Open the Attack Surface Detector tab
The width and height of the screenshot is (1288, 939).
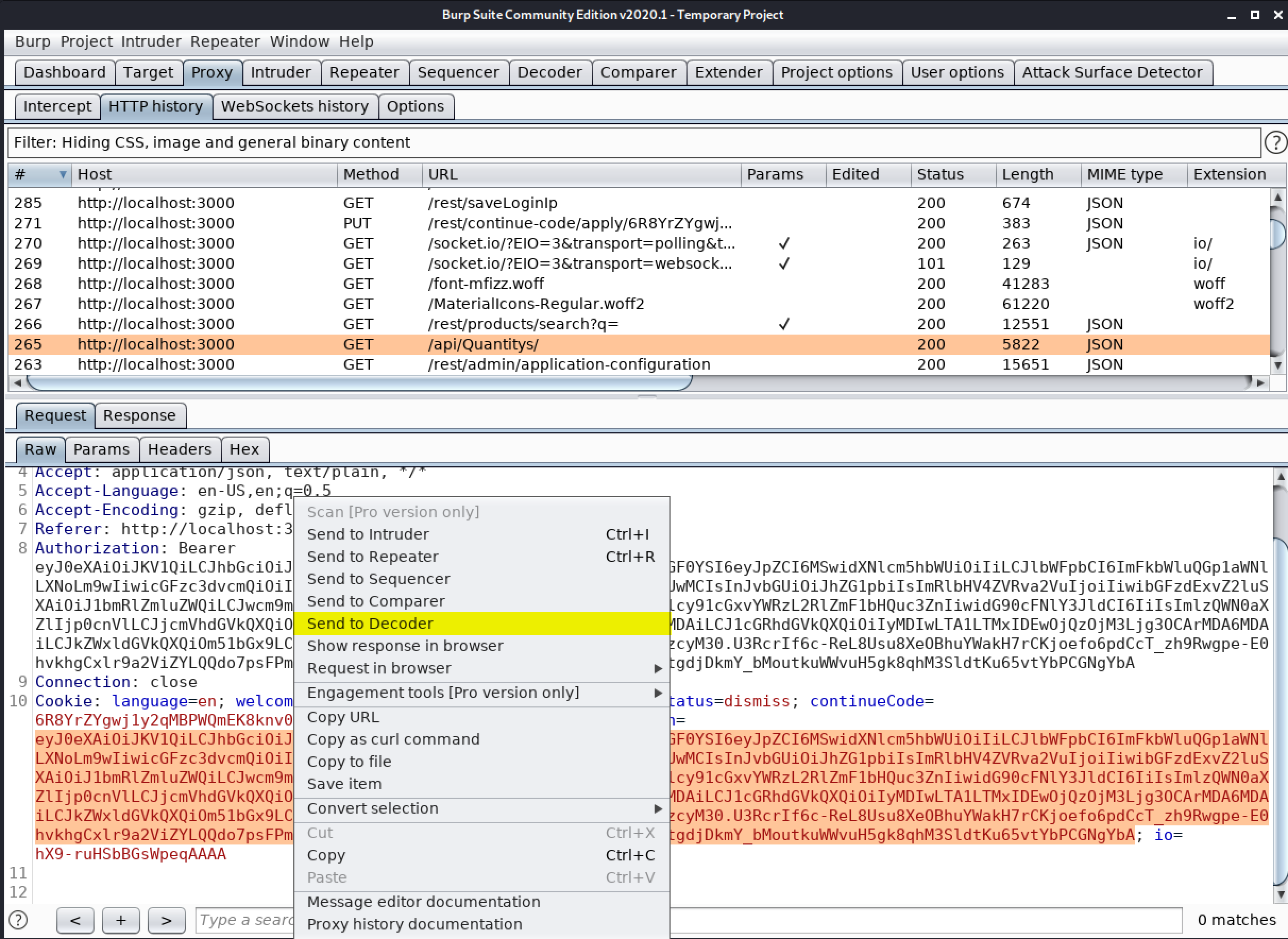(x=1113, y=73)
